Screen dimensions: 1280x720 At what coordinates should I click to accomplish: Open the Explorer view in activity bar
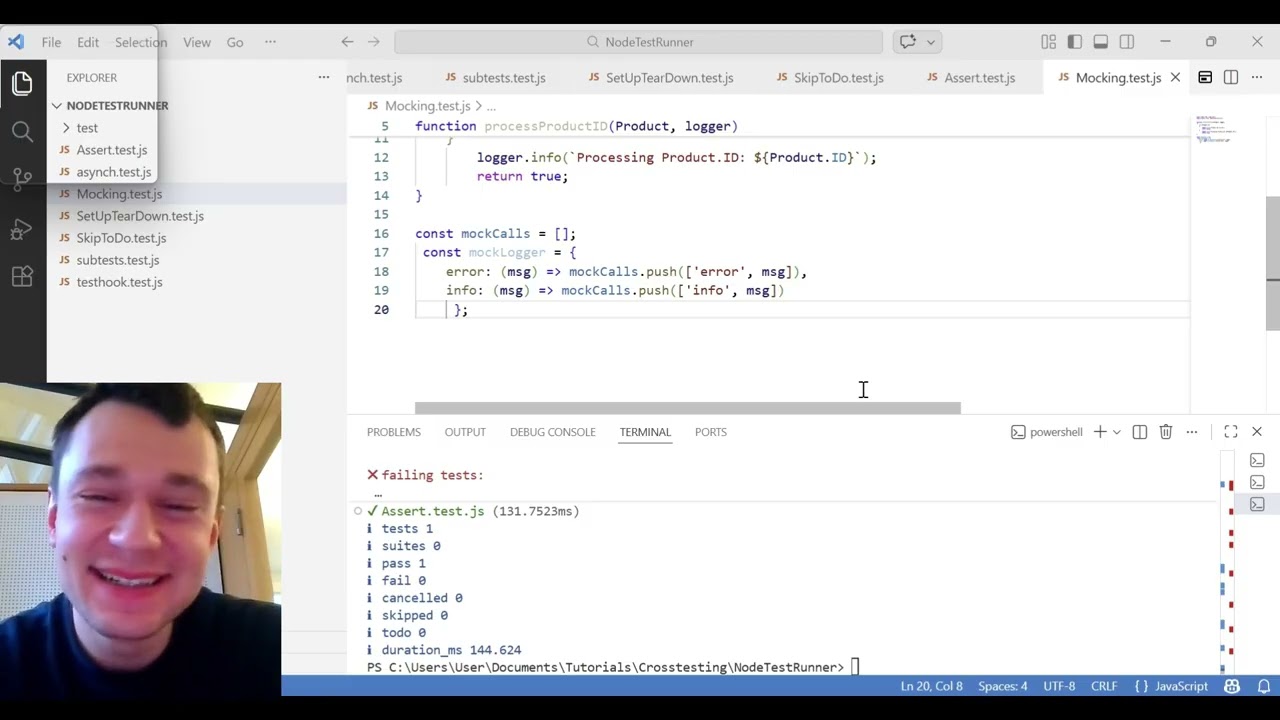tap(22, 84)
